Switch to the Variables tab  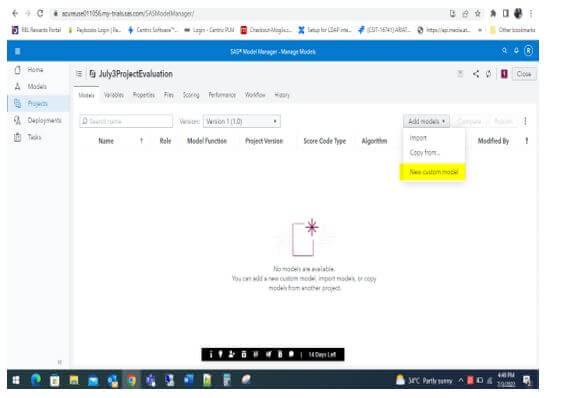[114, 95]
